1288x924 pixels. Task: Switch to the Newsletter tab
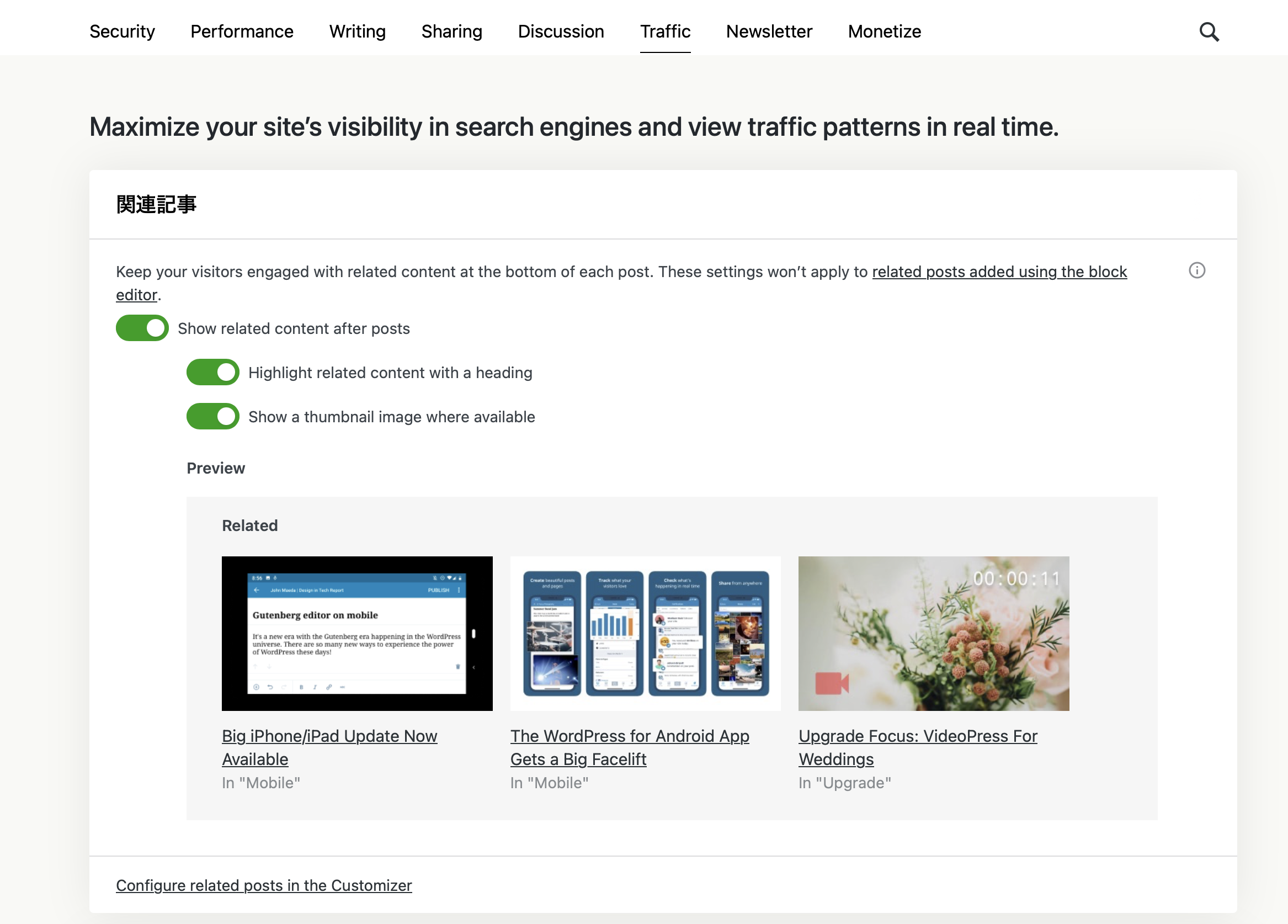[769, 32]
